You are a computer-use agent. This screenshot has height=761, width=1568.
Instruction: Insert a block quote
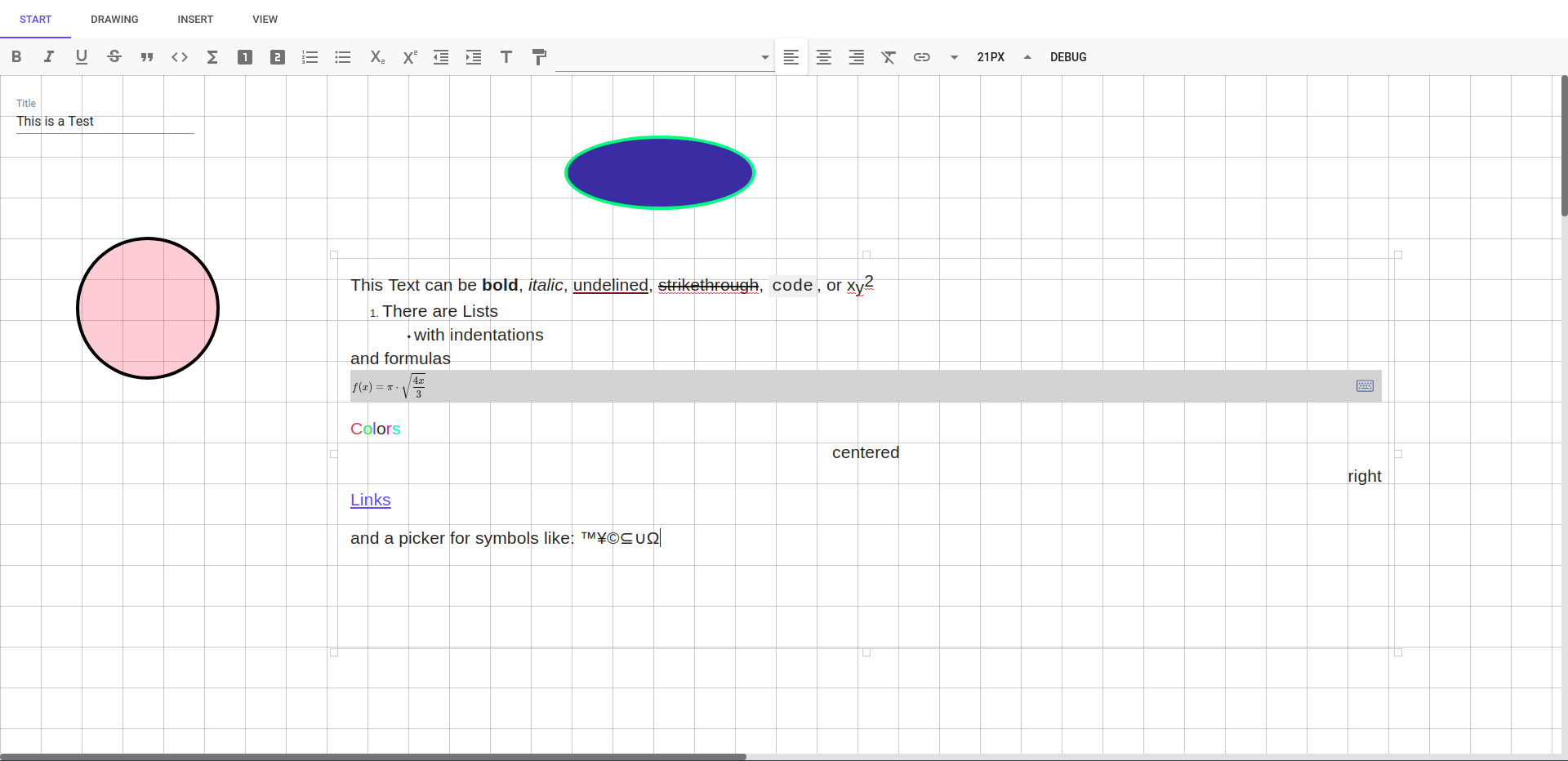click(147, 57)
